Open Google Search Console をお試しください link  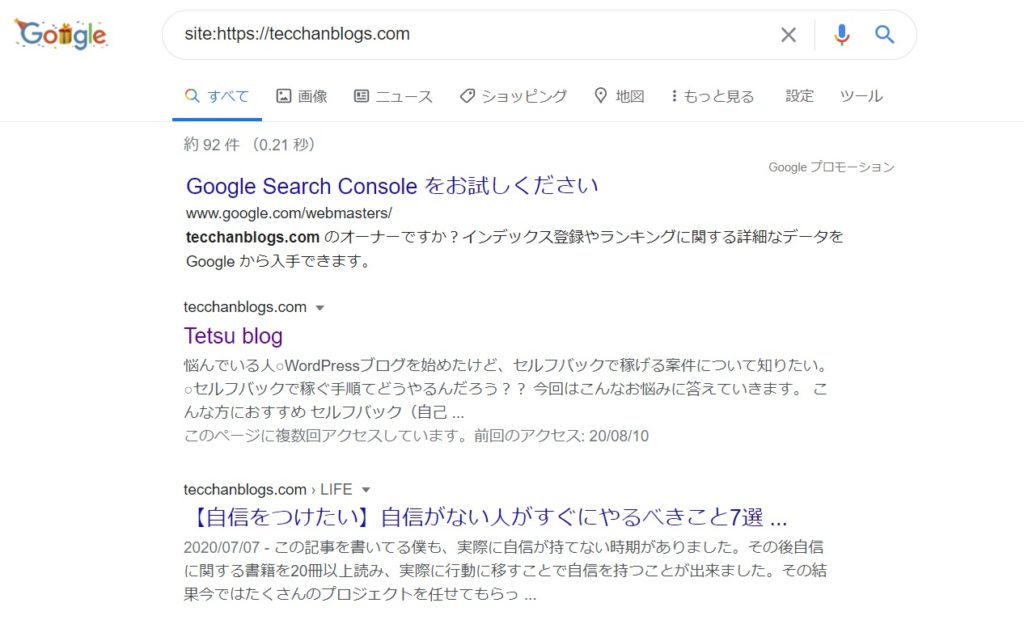coord(392,186)
